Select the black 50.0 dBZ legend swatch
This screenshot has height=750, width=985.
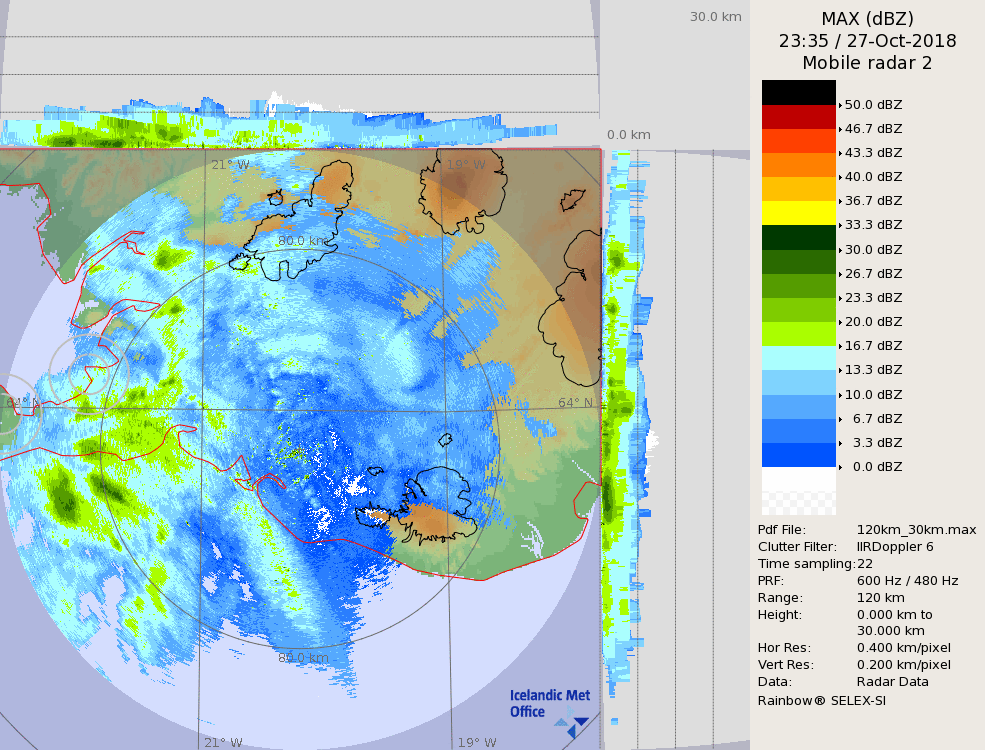tap(798, 93)
